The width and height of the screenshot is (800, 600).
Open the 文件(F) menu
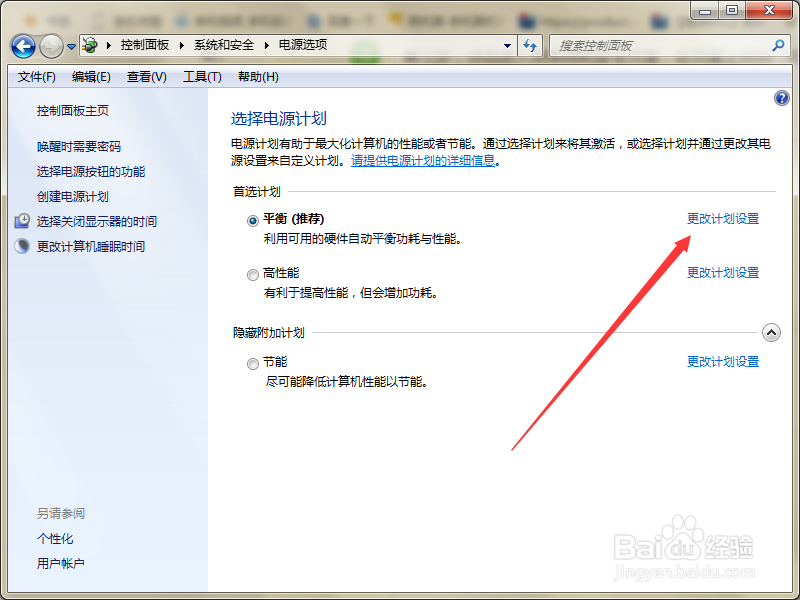point(38,76)
